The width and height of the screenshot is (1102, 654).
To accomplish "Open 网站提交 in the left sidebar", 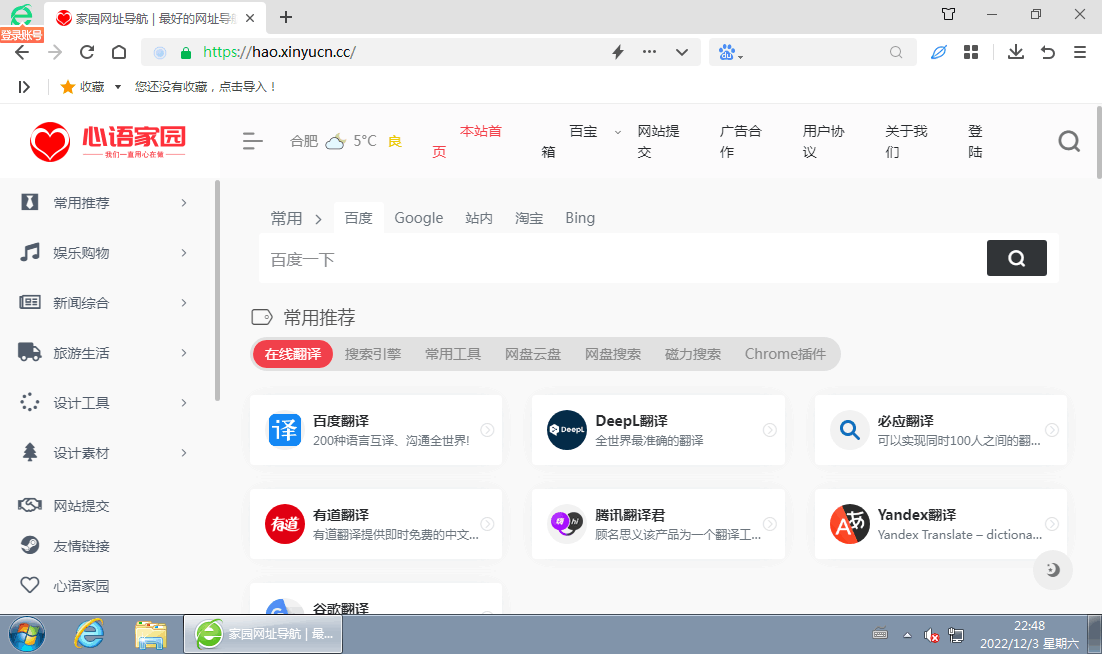I will 81,506.
